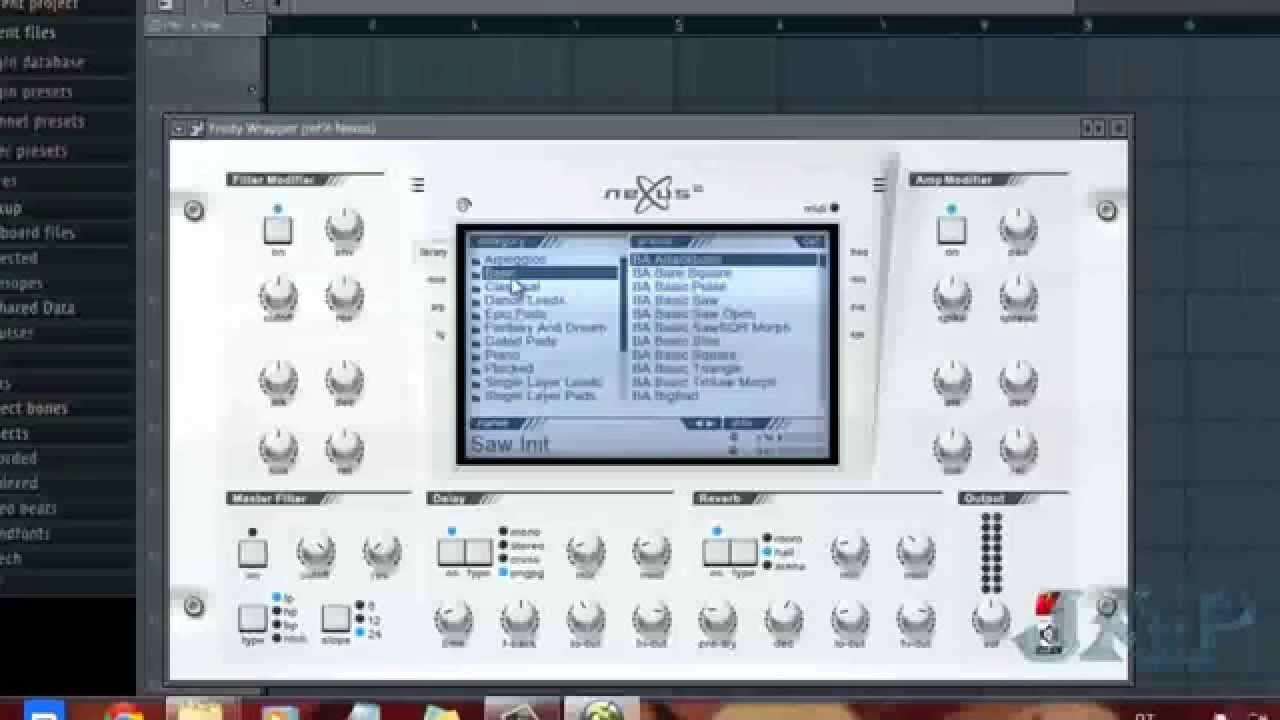The image size is (1280, 720).
Task: Click the Master Filter cutoff knob
Action: tap(316, 551)
